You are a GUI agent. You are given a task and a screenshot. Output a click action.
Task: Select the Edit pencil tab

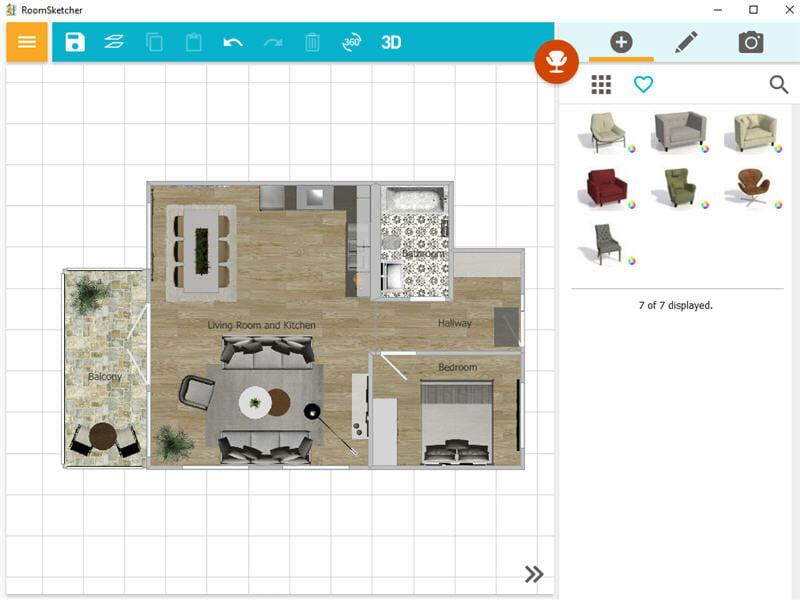tap(685, 42)
